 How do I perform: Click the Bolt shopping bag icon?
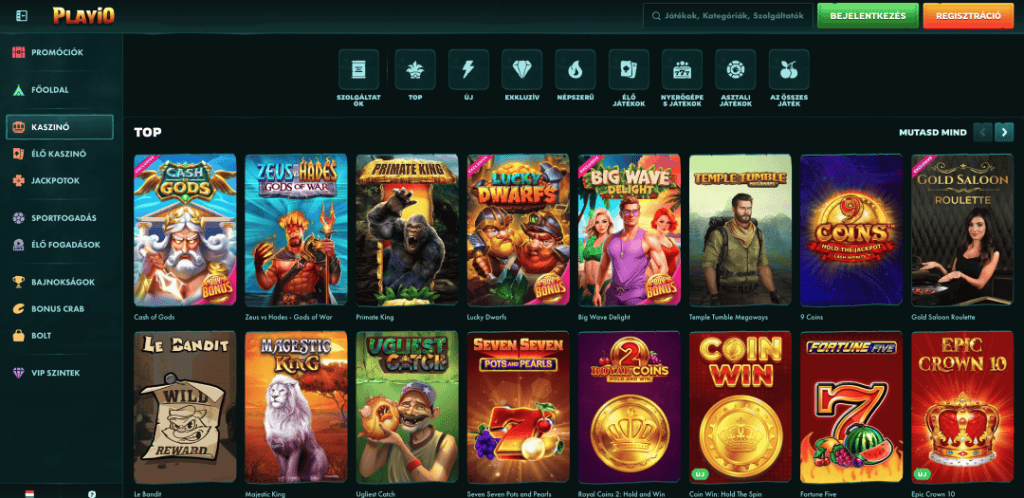tap(19, 335)
